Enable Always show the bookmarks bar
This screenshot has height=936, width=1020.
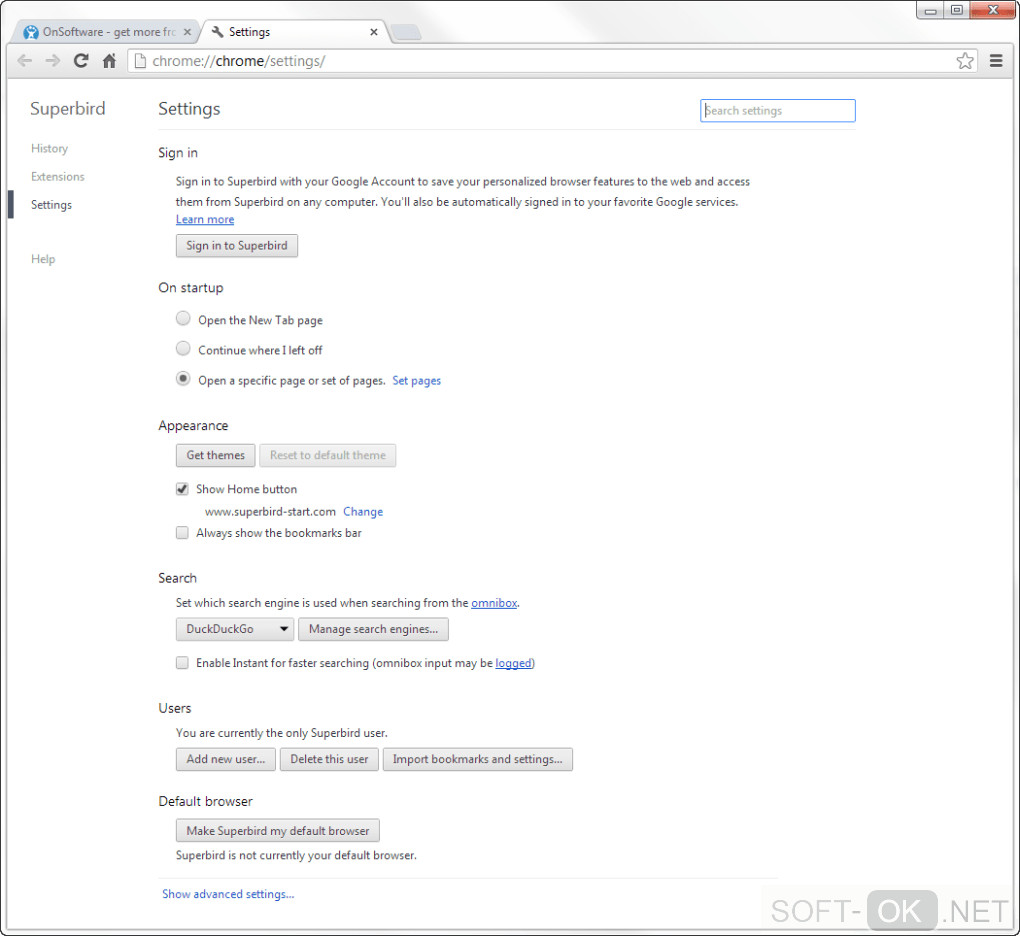coord(182,533)
